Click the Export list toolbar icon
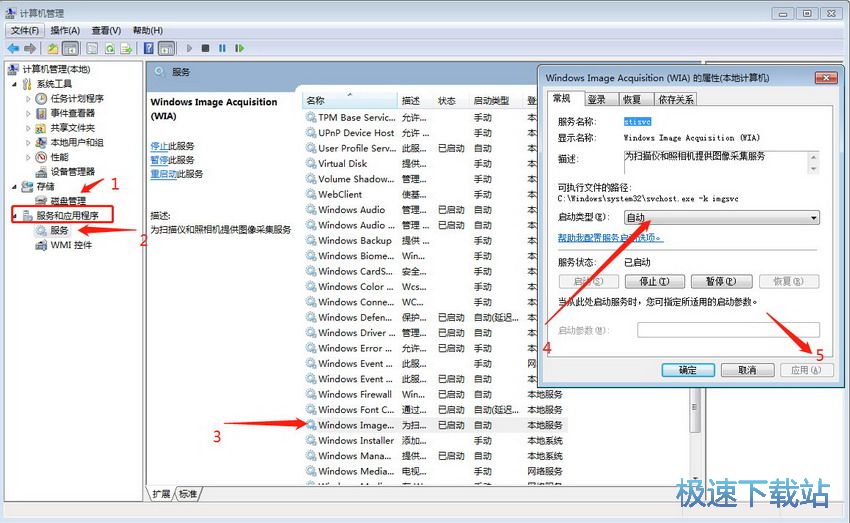 coord(126,48)
